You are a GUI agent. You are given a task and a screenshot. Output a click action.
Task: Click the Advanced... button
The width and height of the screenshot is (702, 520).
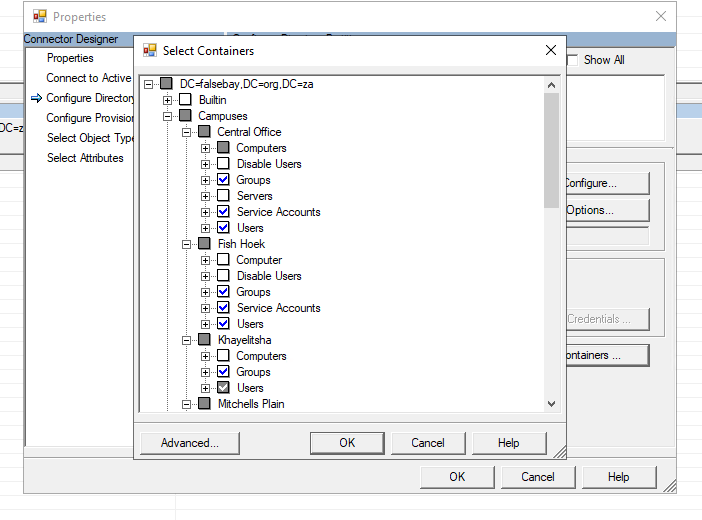(187, 443)
